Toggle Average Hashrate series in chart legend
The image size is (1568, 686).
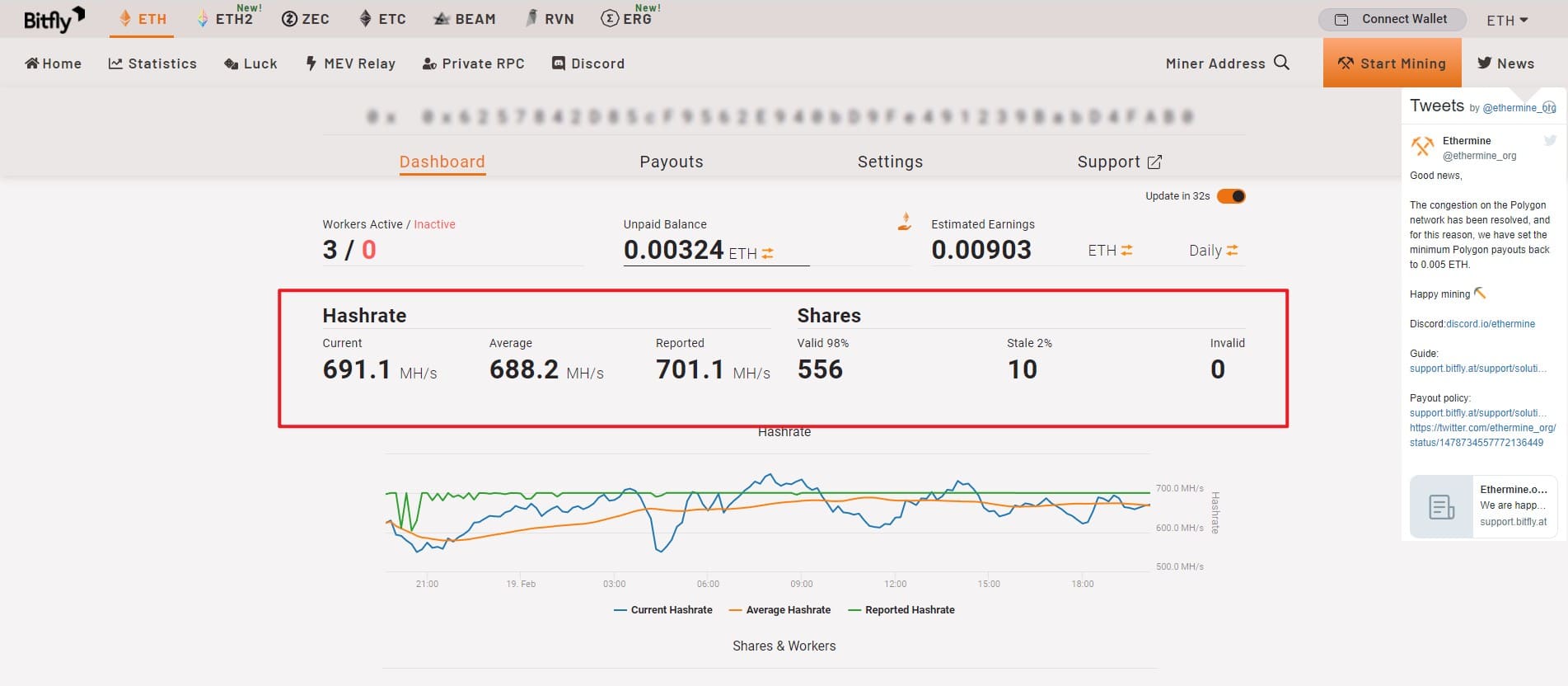(780, 610)
